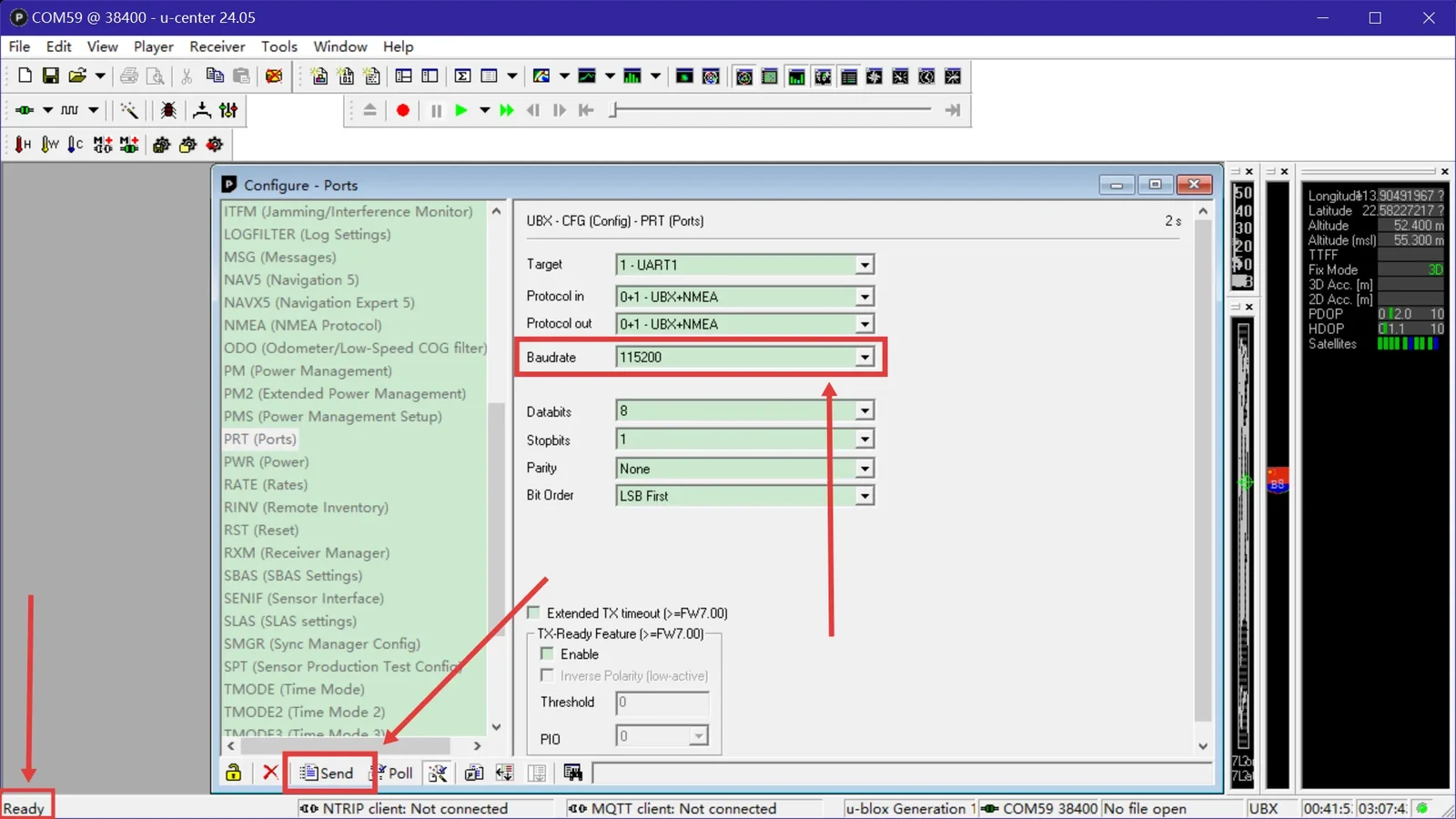Click the green play button
The width and height of the screenshot is (1456, 819).
tap(461, 110)
